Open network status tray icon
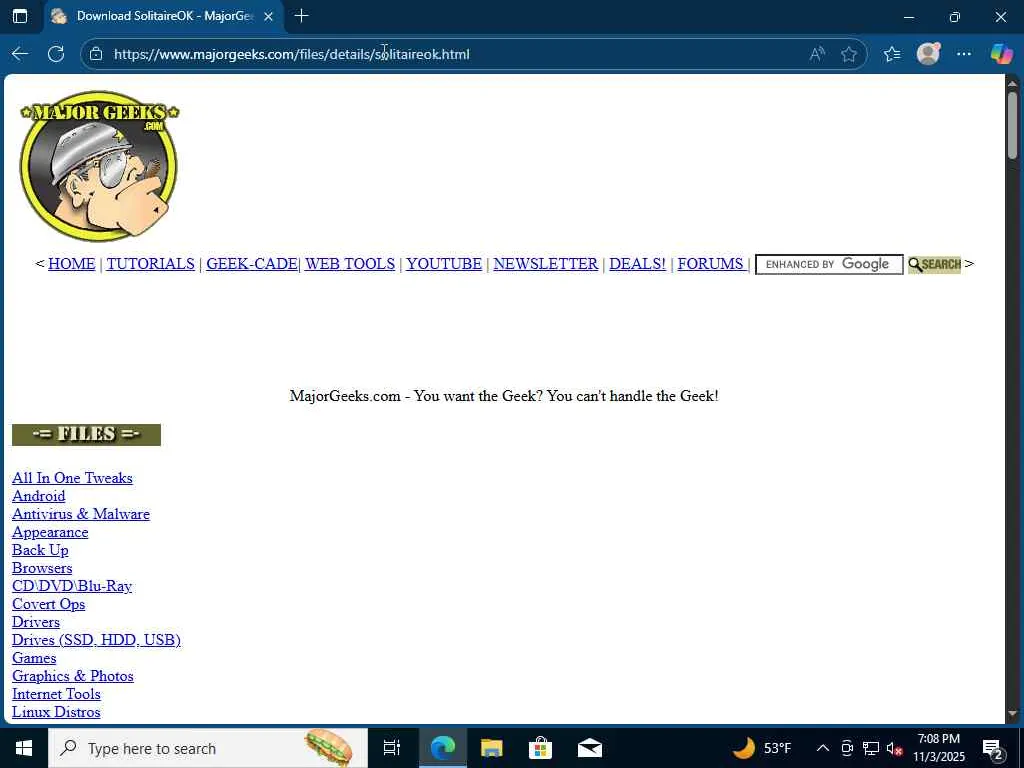1024x768 pixels. 871,748
